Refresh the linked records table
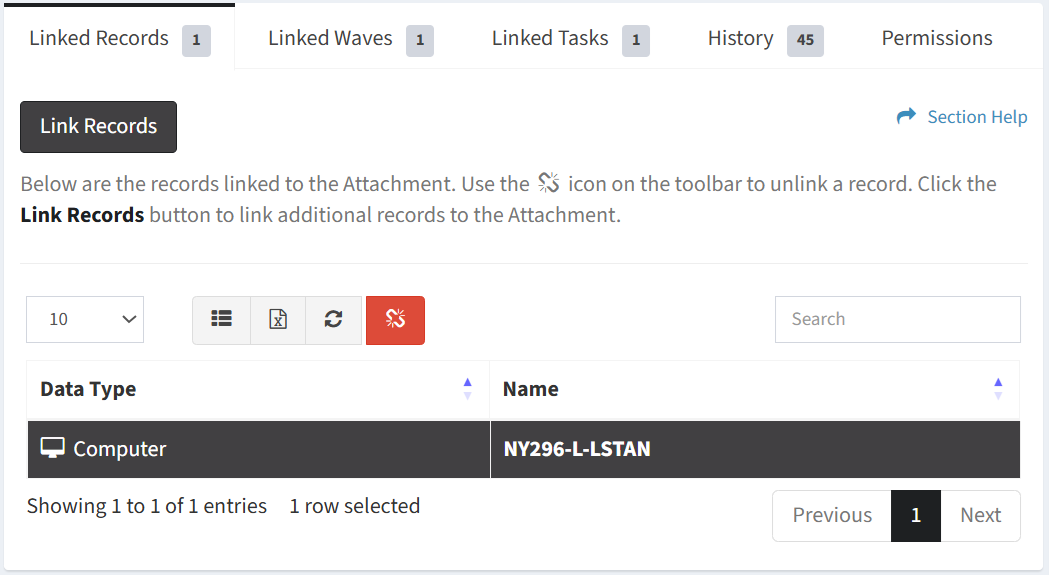This screenshot has height=576, width=1049. (334, 320)
